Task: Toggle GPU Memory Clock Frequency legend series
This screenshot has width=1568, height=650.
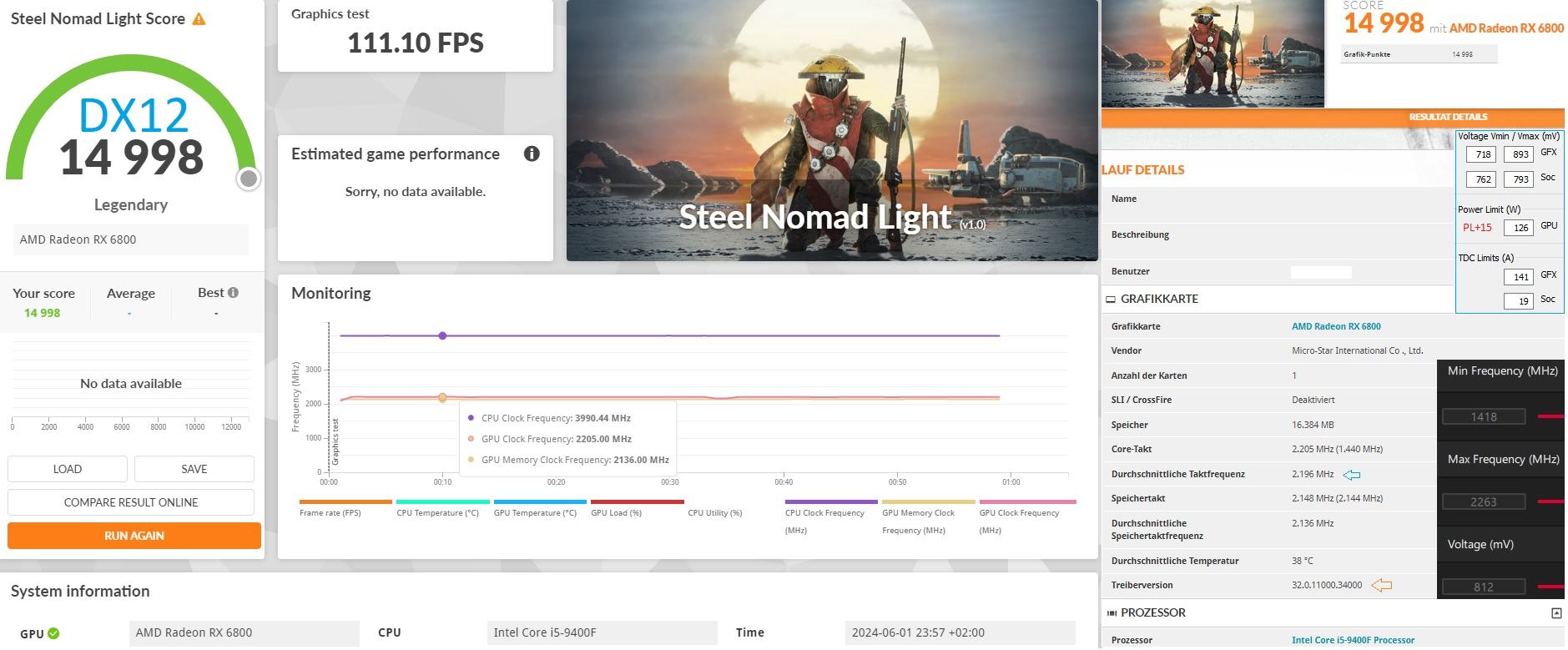Action: (x=928, y=516)
